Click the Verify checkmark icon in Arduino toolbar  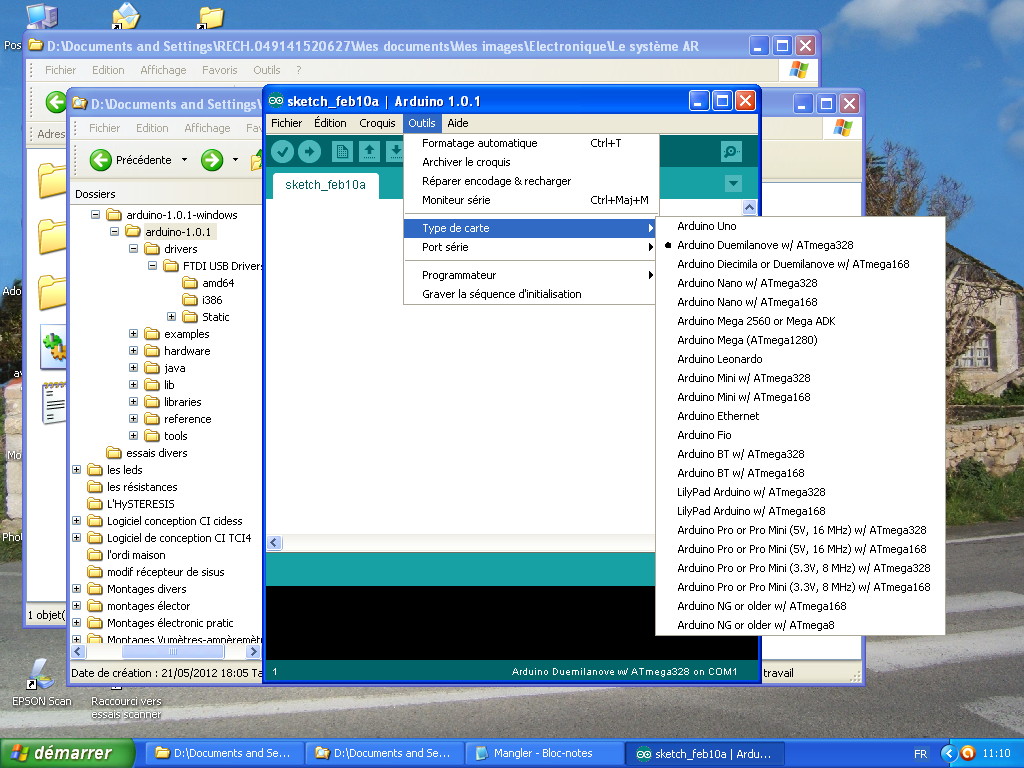point(283,151)
